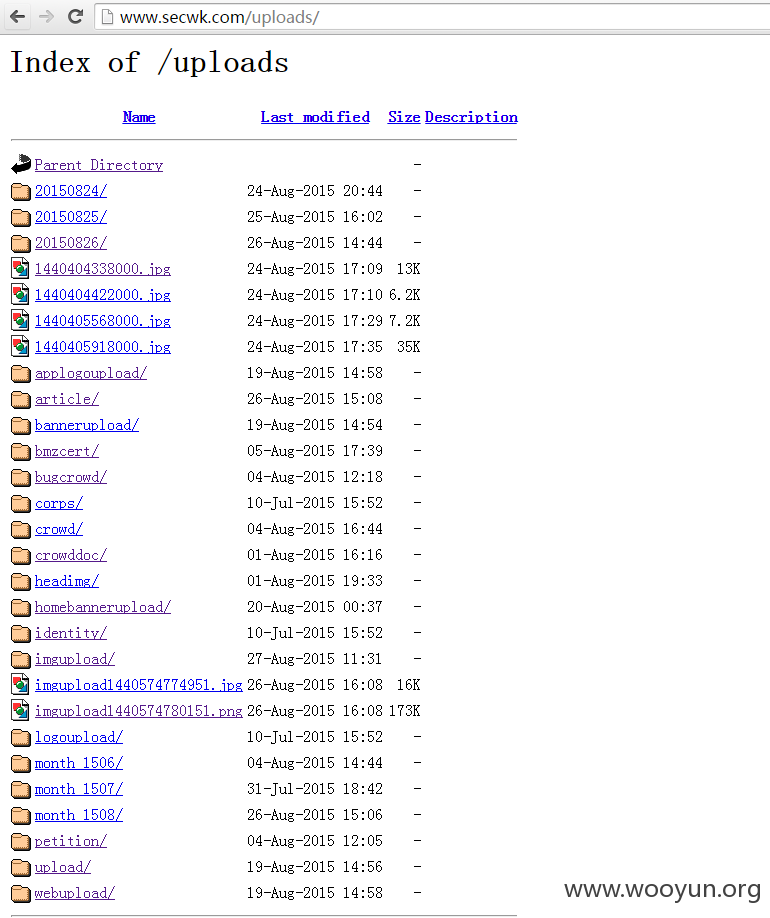Image resolution: width=770 pixels, height=918 pixels.
Task: Click folder icon beside article/
Action: coord(21,399)
